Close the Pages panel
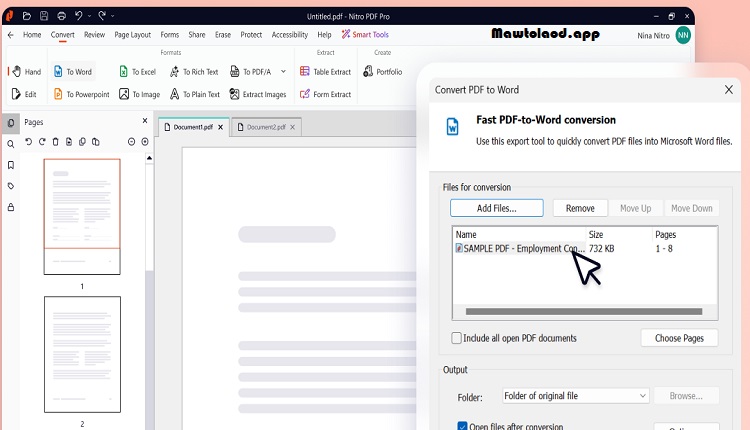This screenshot has height=430, width=750. pyautogui.click(x=145, y=121)
